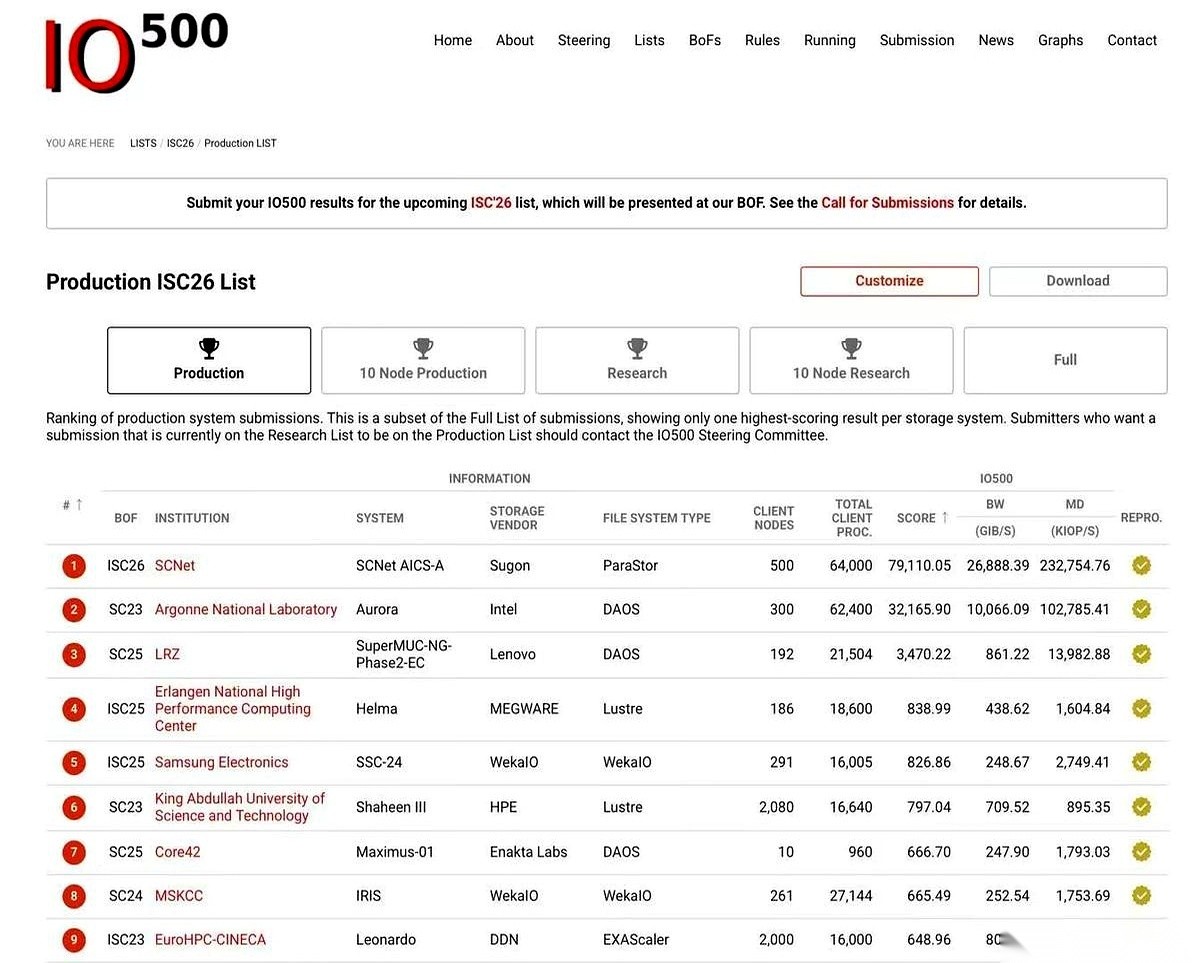Open the EuroHPC-CINECA link
The height and width of the screenshot is (963, 1200).
pyautogui.click(x=210, y=940)
